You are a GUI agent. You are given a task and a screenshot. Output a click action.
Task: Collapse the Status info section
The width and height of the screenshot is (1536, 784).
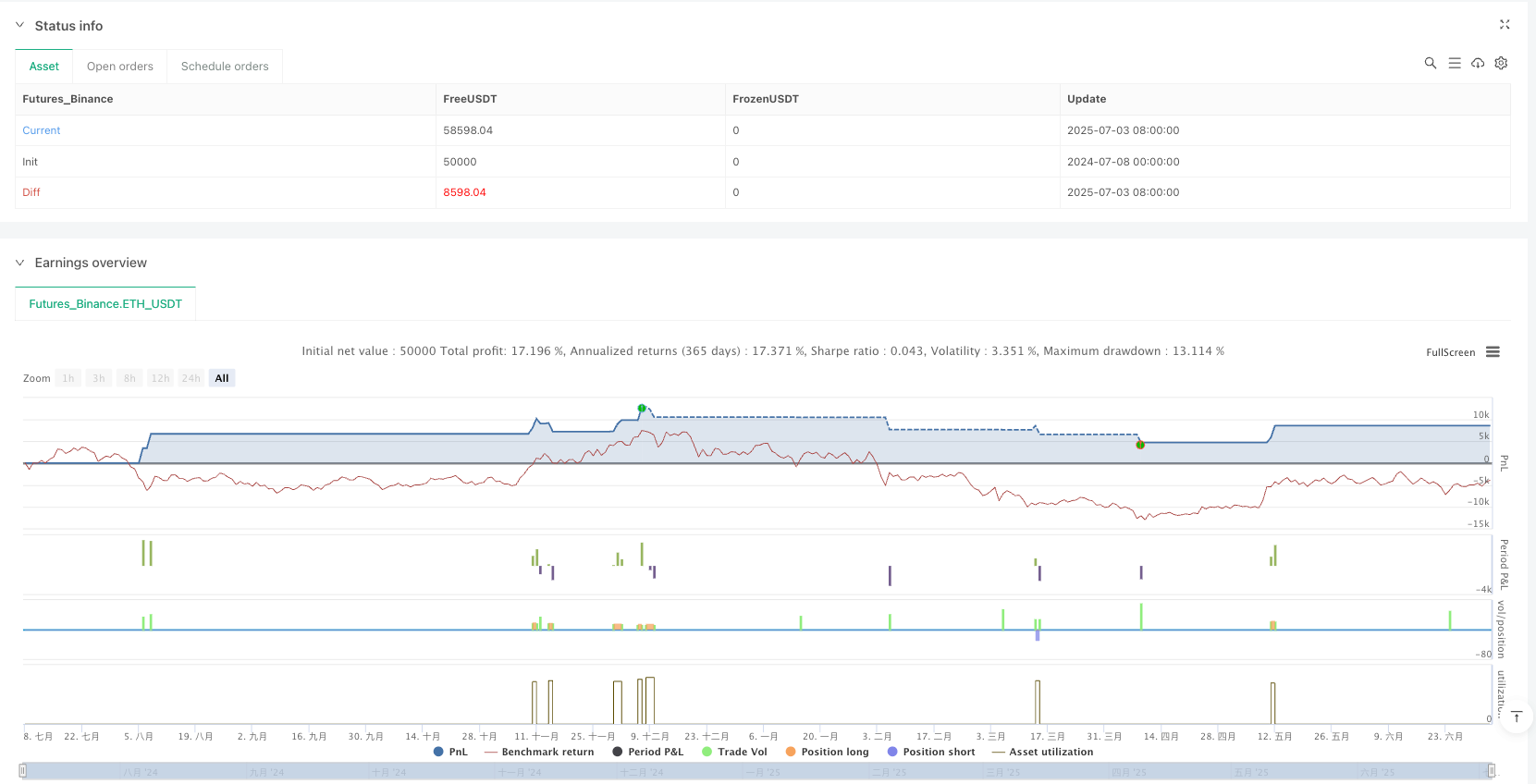pyautogui.click(x=20, y=26)
